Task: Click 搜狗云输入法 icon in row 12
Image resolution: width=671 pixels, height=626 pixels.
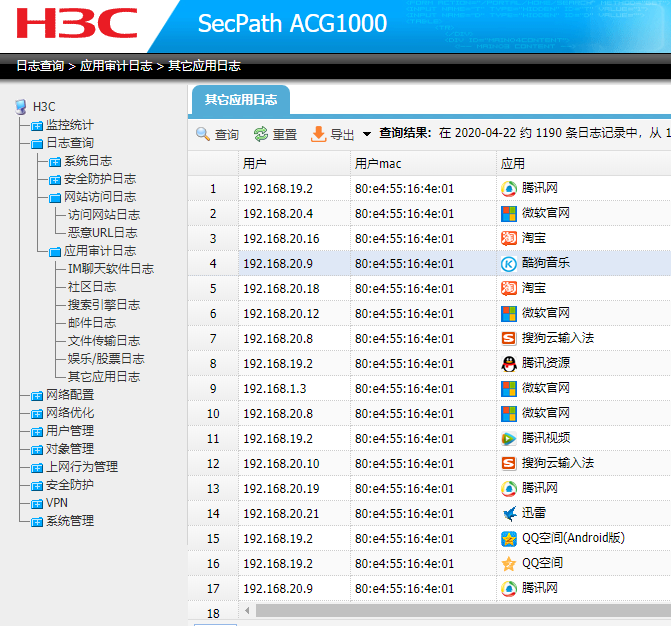Action: click(509, 463)
